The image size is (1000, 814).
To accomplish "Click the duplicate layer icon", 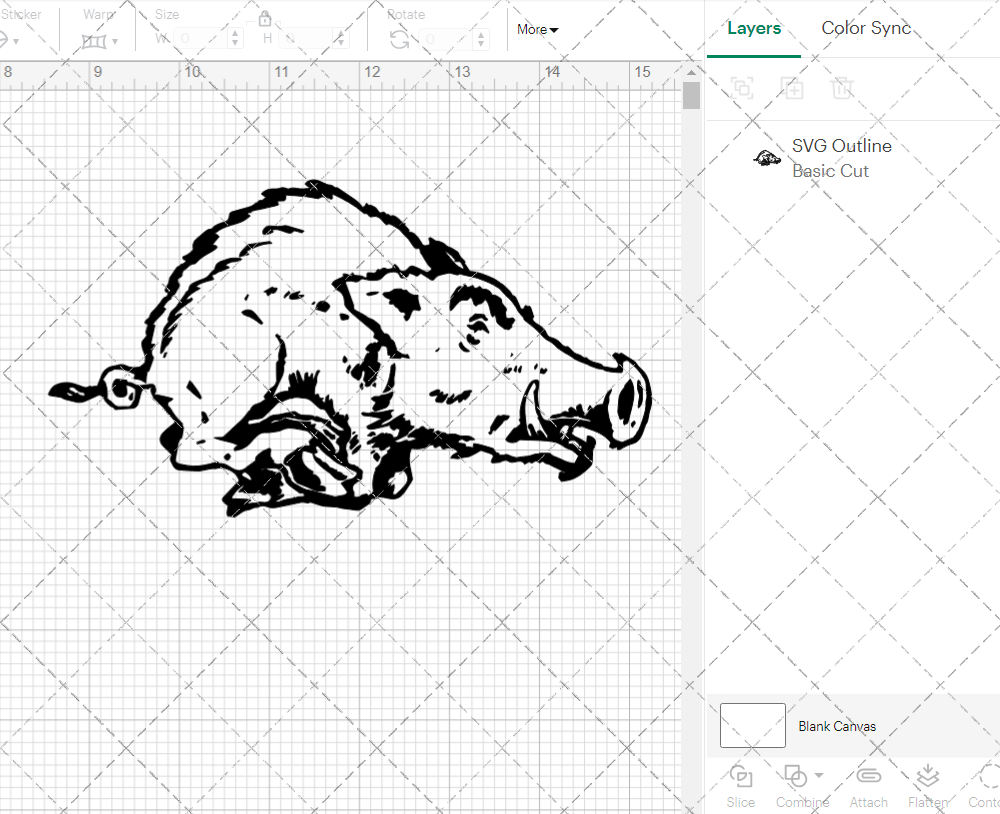I will (x=793, y=88).
